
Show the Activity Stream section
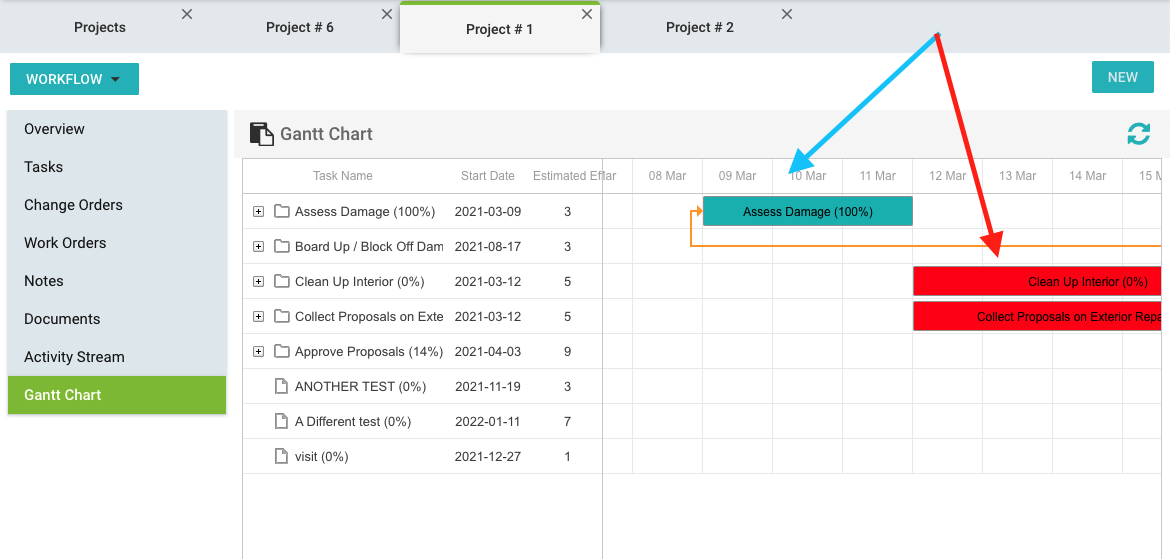[x=117, y=357]
